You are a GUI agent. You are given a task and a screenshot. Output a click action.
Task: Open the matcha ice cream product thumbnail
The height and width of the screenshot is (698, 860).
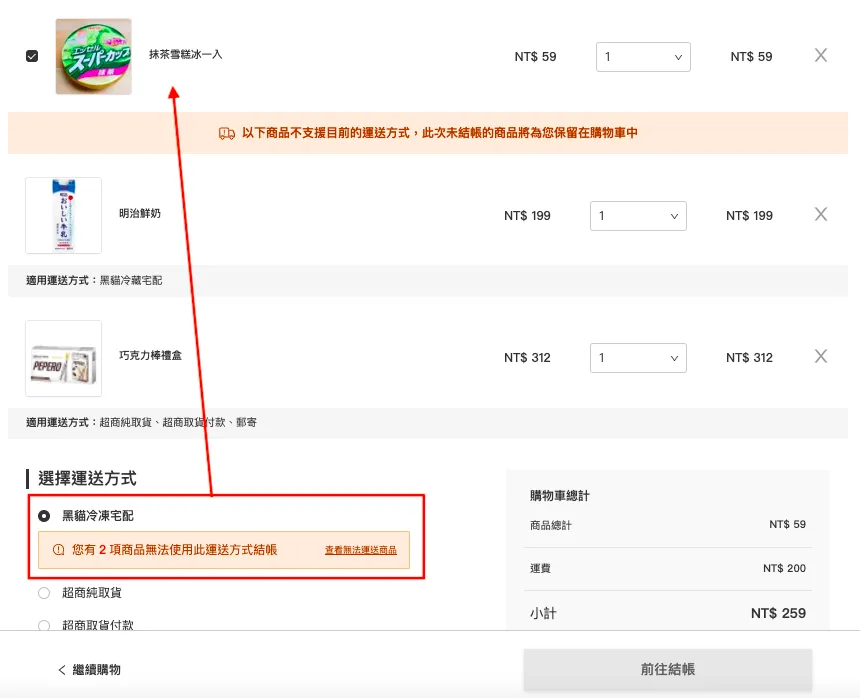(x=93, y=56)
